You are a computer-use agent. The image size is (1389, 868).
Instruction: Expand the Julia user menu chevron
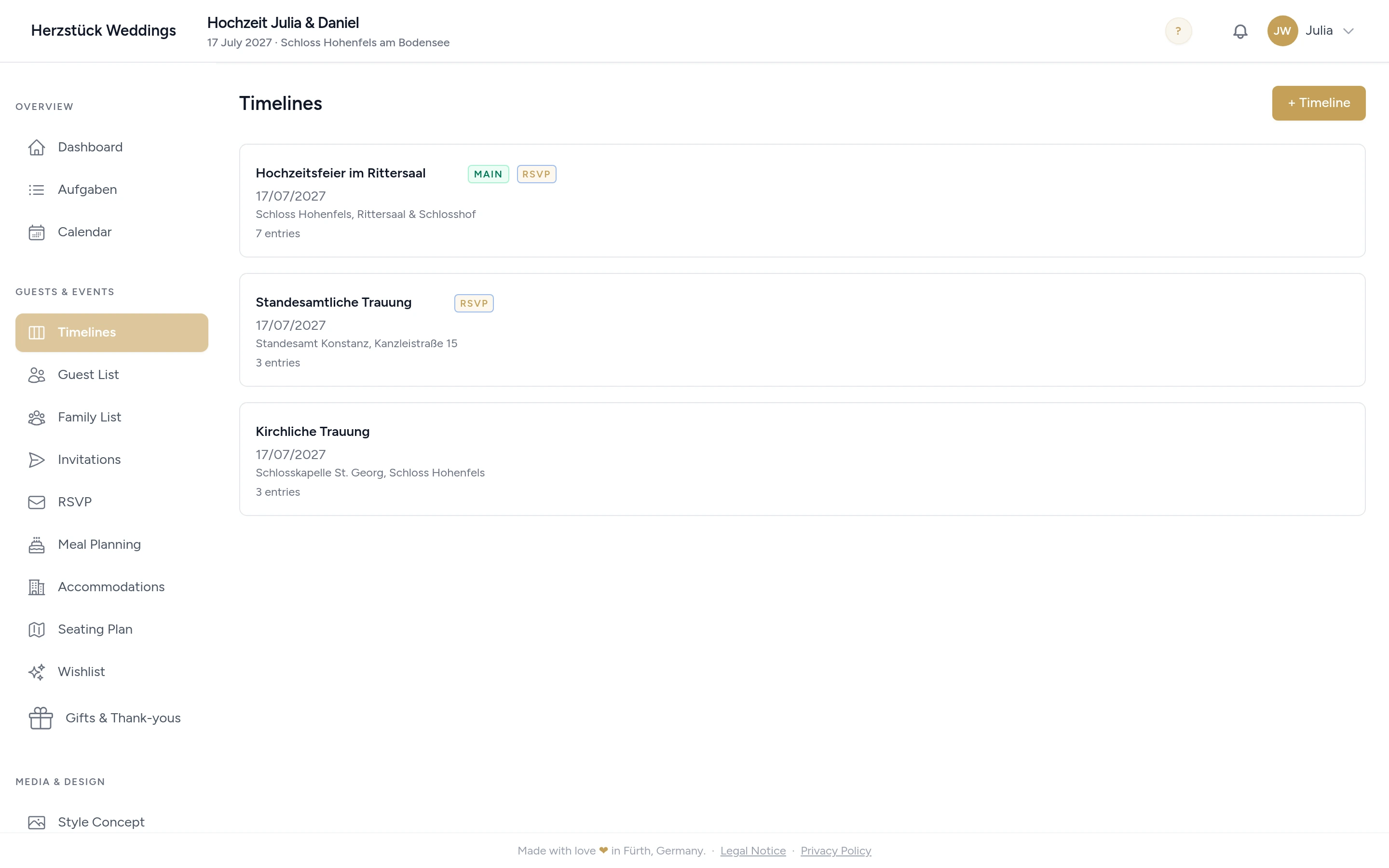(x=1349, y=31)
